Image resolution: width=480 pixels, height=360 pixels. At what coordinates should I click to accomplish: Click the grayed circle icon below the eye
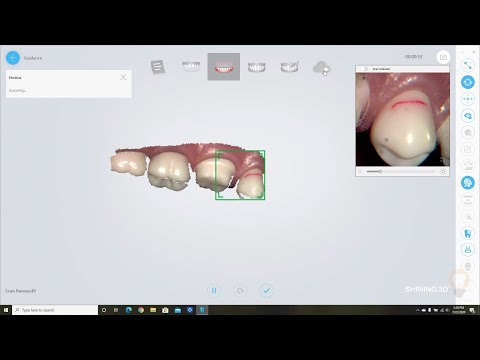[x=468, y=132]
